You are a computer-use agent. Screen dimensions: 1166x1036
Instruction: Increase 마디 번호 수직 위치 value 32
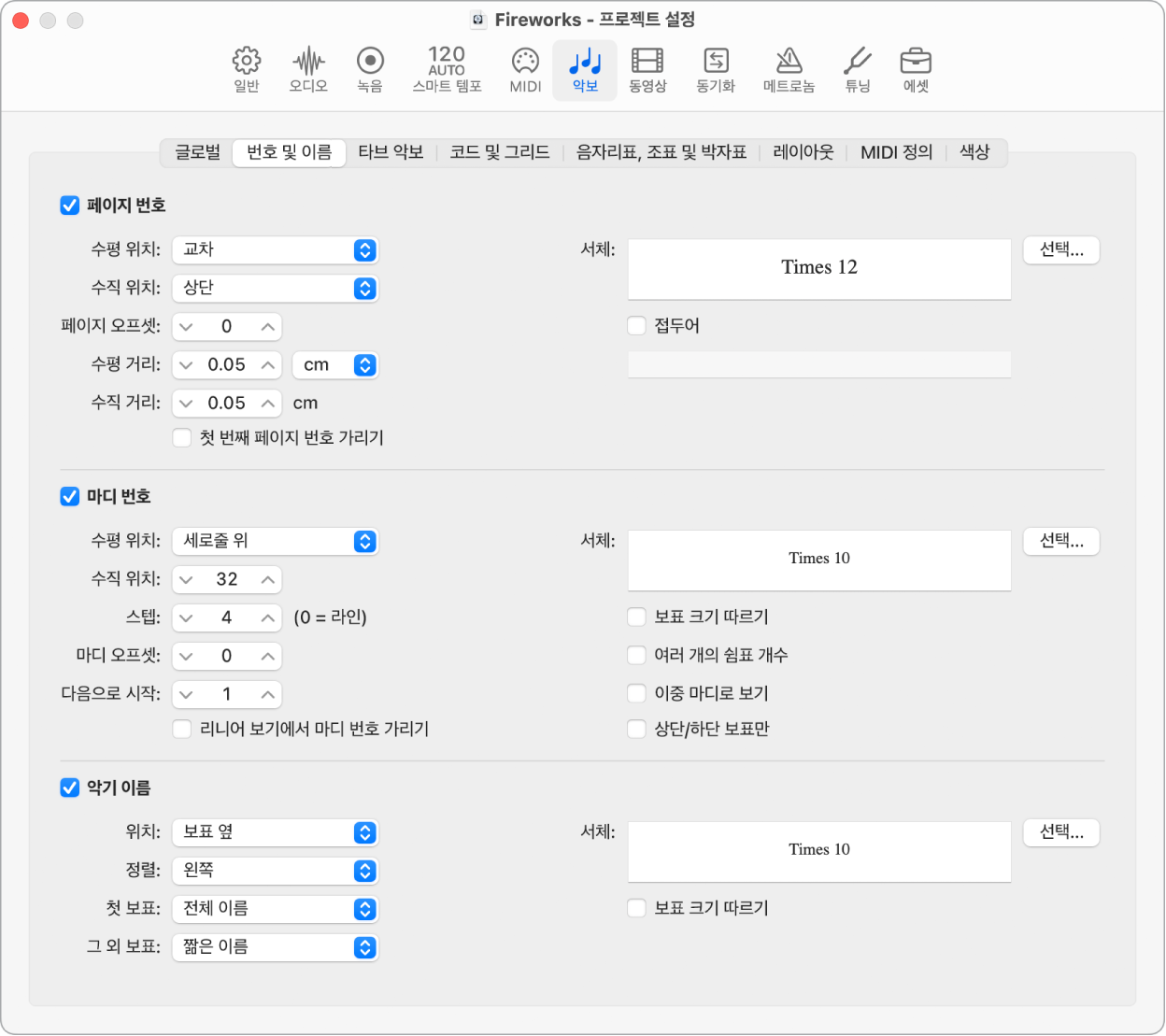click(x=267, y=580)
